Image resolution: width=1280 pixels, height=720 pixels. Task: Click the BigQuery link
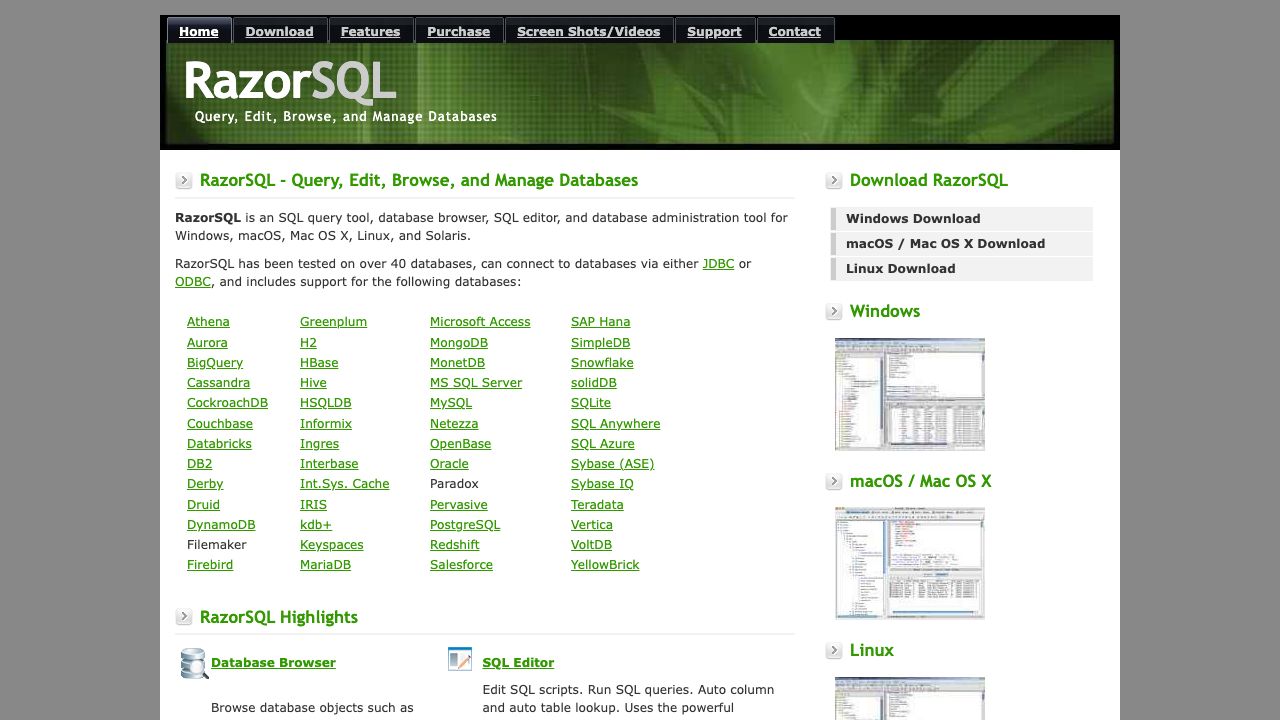click(215, 363)
